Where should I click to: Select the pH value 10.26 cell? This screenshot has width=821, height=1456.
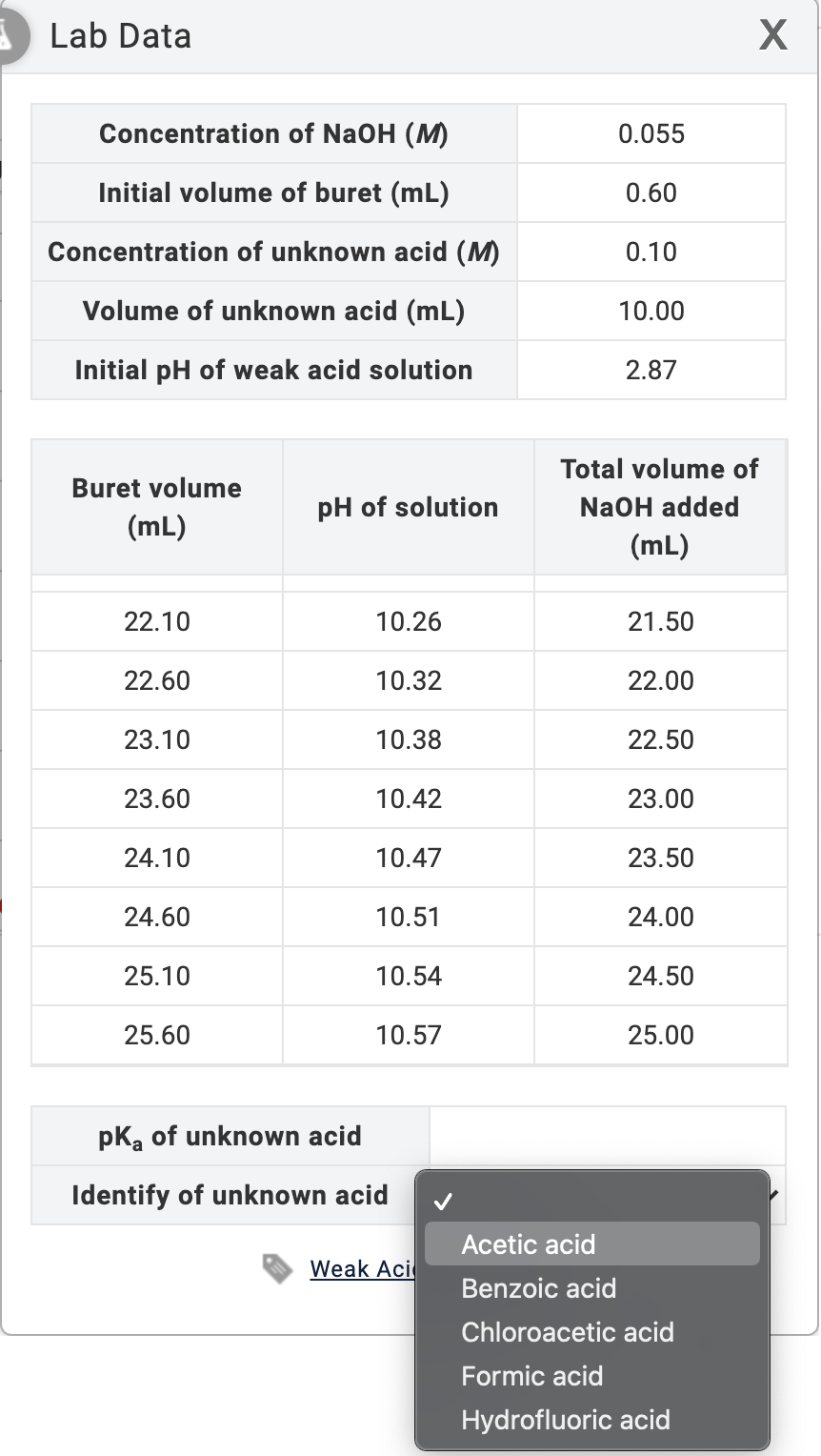click(x=408, y=621)
